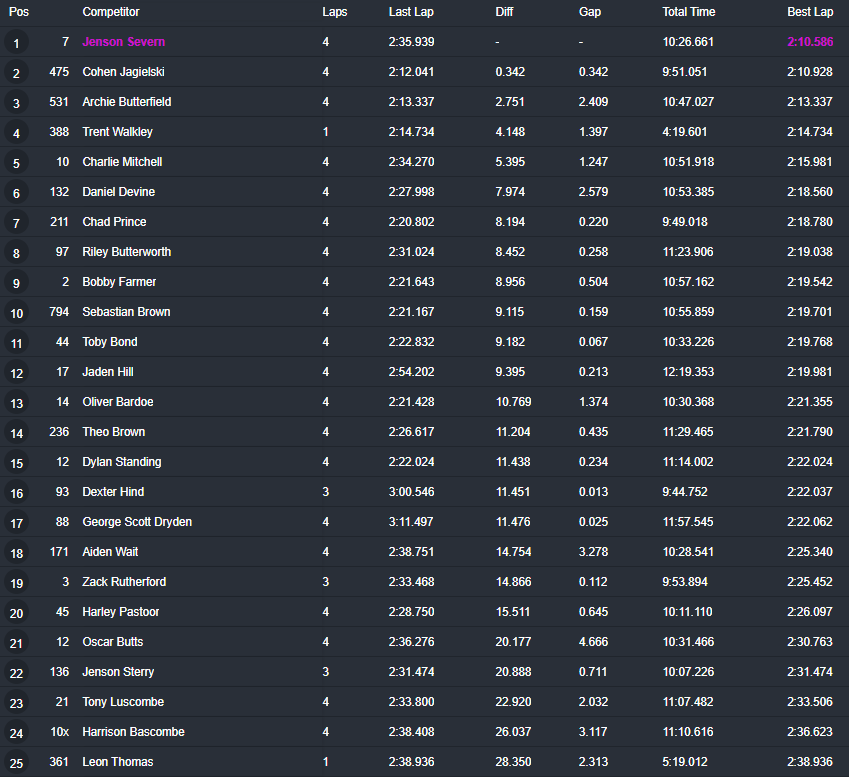Open competitor Jenson Severn

pyautogui.click(x=123, y=42)
